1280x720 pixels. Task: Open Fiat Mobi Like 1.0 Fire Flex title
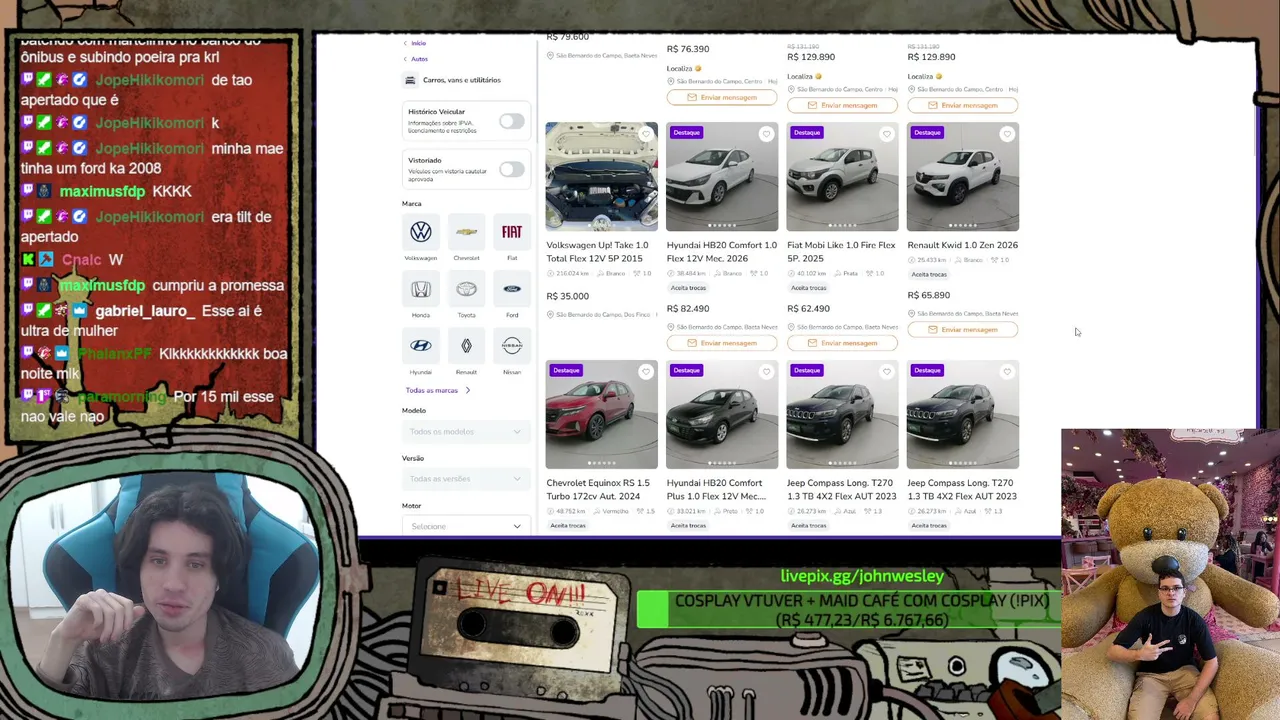pos(842,252)
